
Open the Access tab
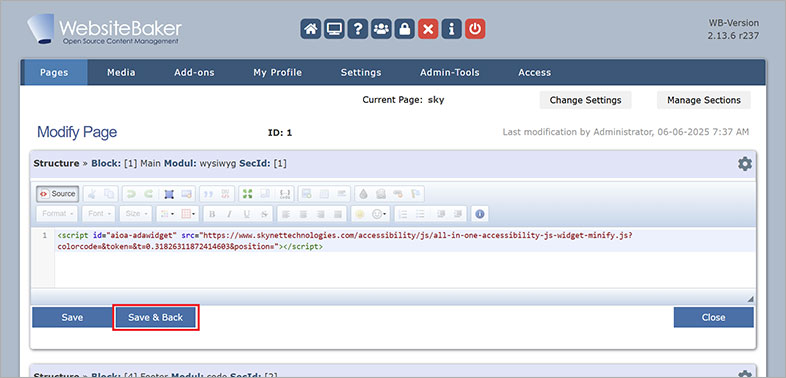pyautogui.click(x=534, y=72)
